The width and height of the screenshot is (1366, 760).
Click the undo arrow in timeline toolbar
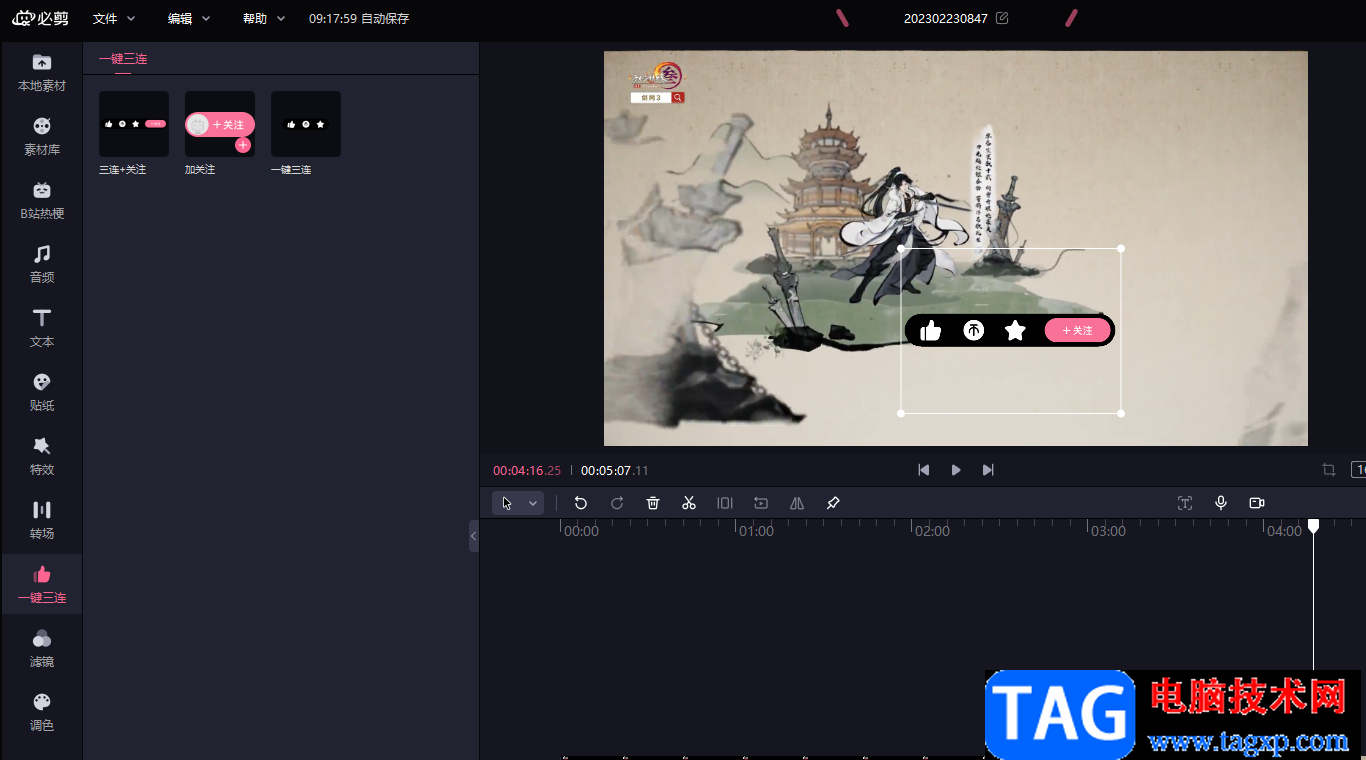click(x=581, y=503)
